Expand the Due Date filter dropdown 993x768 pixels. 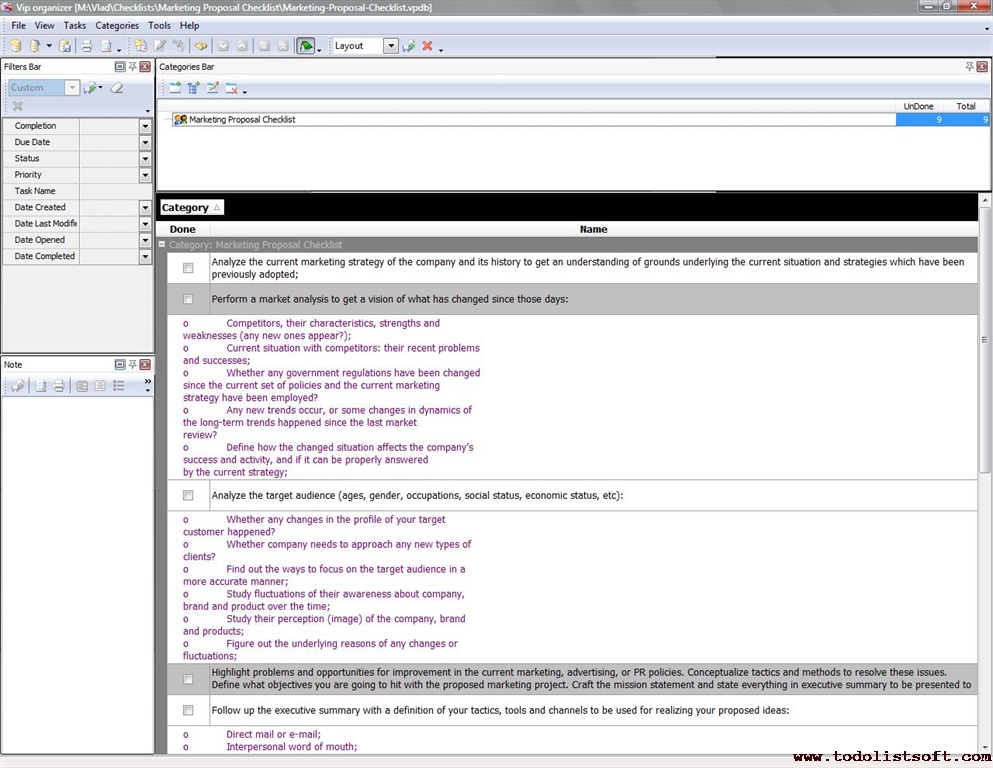click(x=145, y=142)
